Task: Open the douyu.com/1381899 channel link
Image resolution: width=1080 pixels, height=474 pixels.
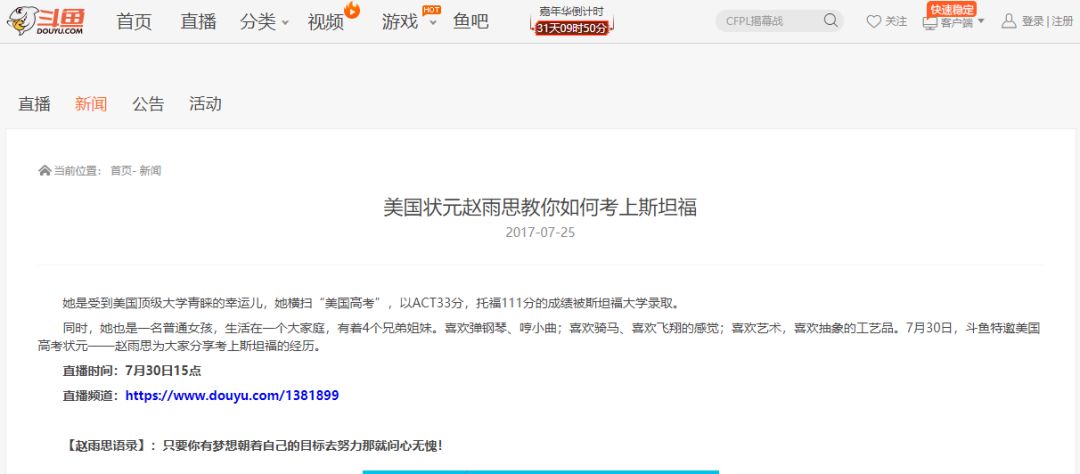Action: 232,395
